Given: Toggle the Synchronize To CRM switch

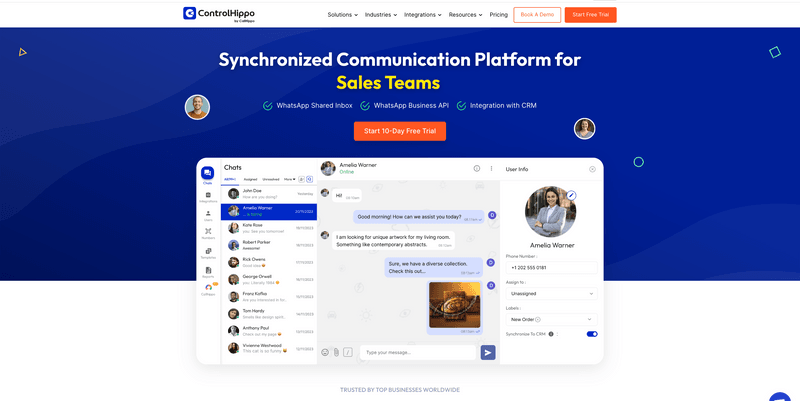Looking at the screenshot, I should pos(592,334).
